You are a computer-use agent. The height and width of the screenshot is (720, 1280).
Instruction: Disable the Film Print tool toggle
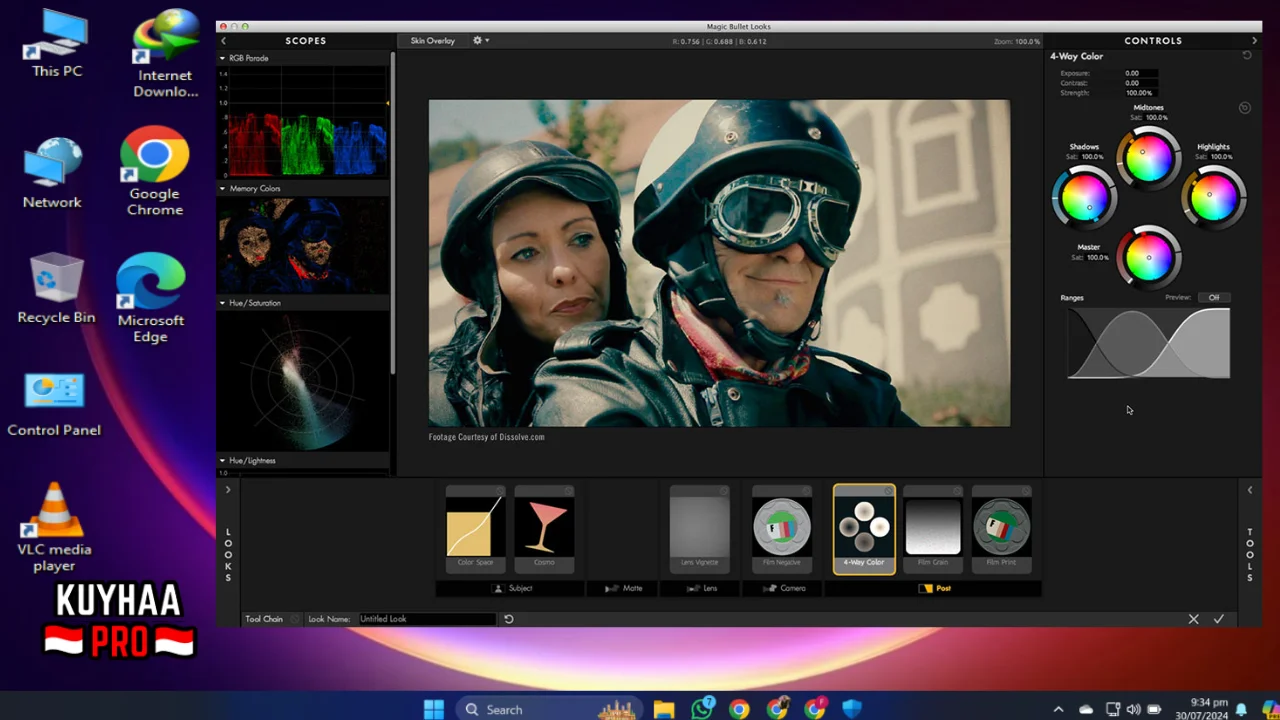coord(1025,491)
